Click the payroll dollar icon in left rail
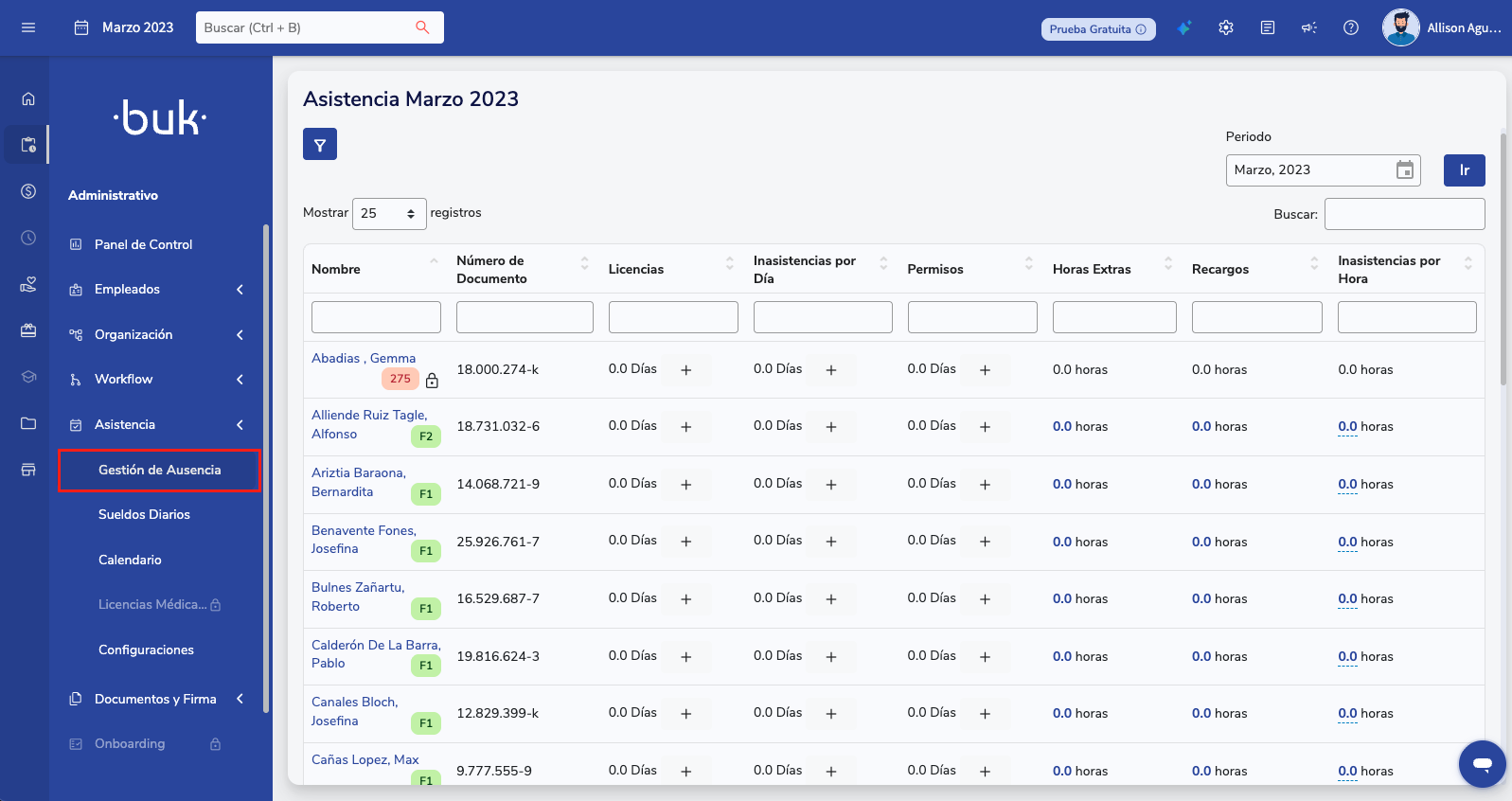 [x=28, y=191]
